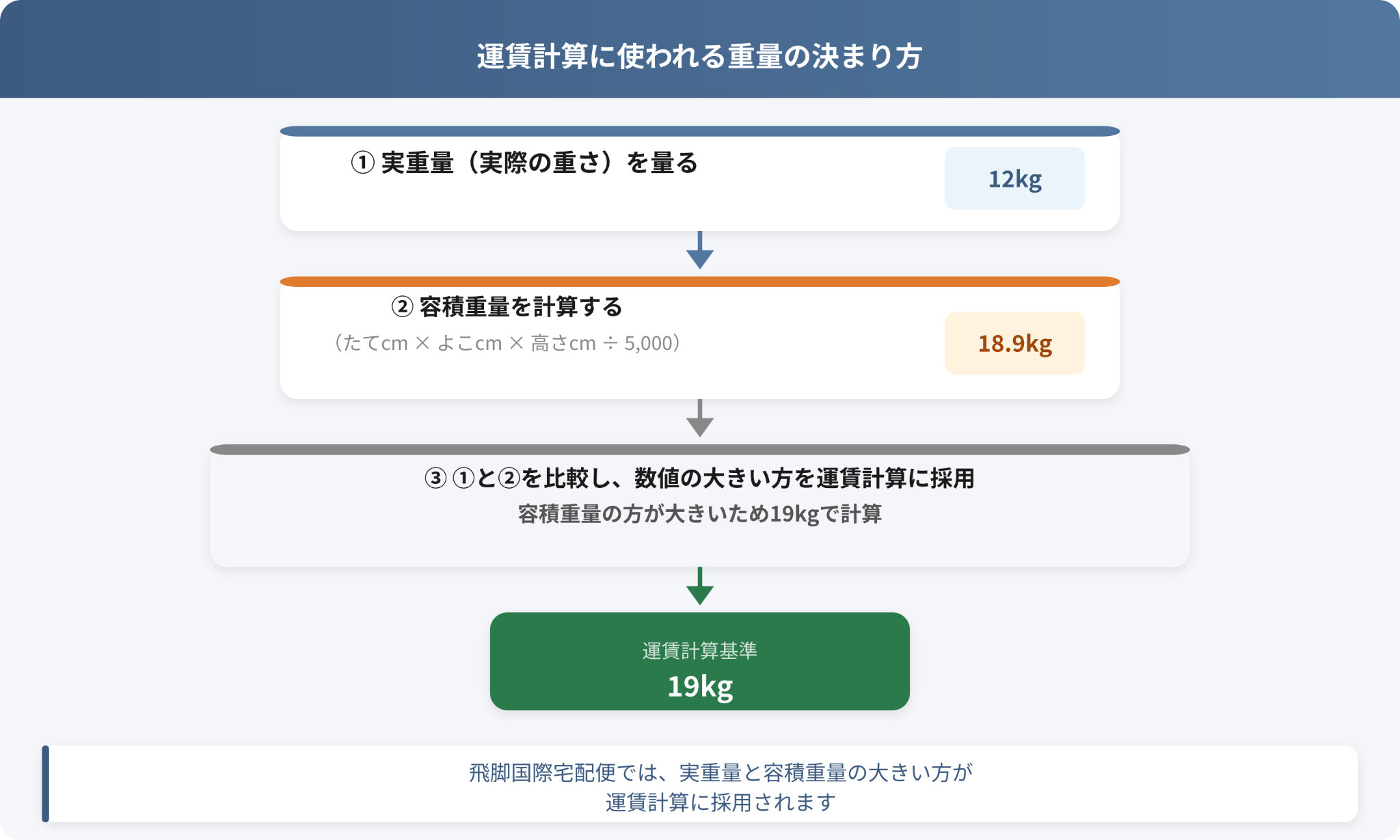1400x840 pixels.
Task: Click the step ③ comparison heading text
Action: [699, 478]
